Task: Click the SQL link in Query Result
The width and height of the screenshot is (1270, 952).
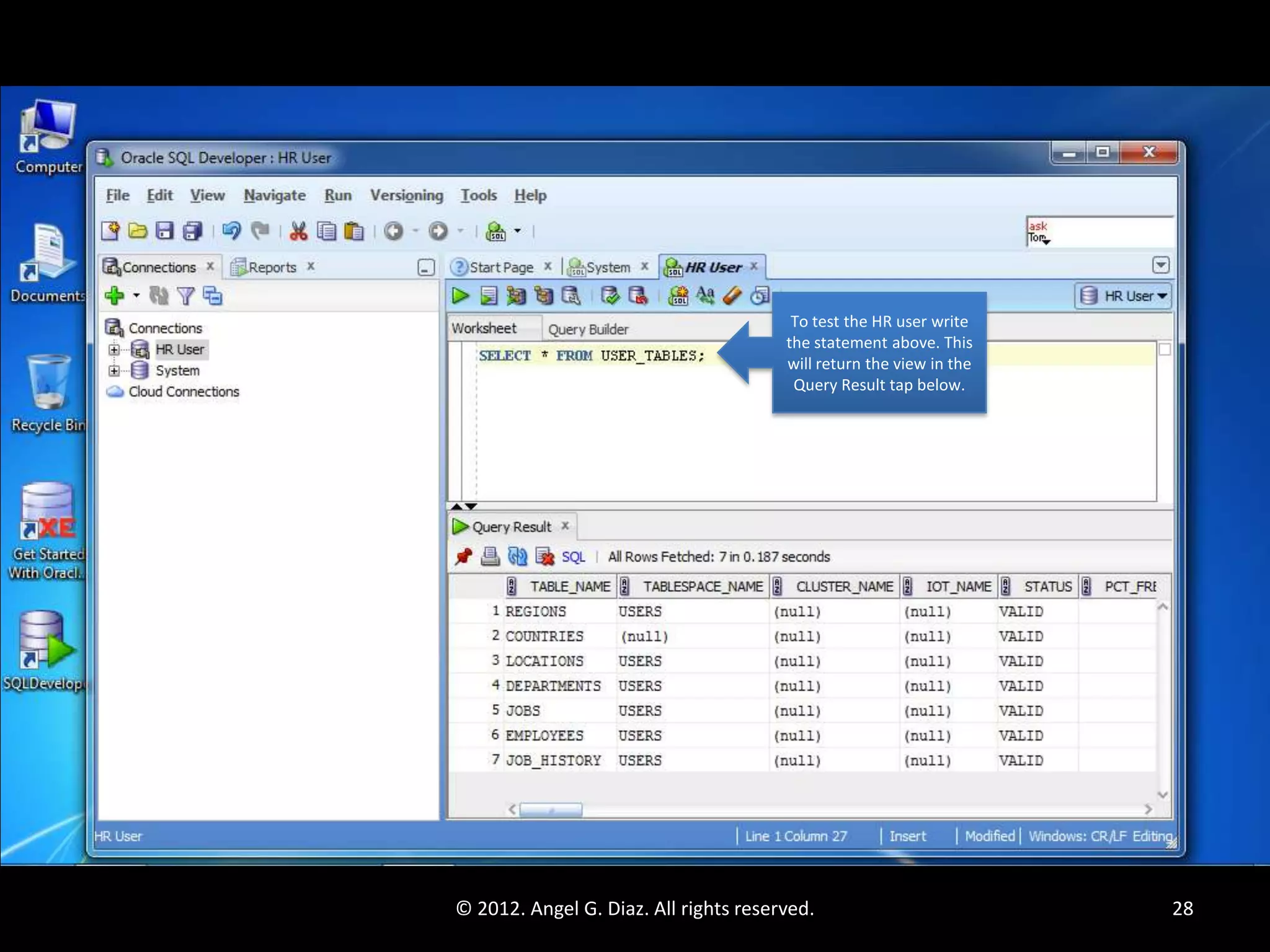Action: click(x=573, y=557)
